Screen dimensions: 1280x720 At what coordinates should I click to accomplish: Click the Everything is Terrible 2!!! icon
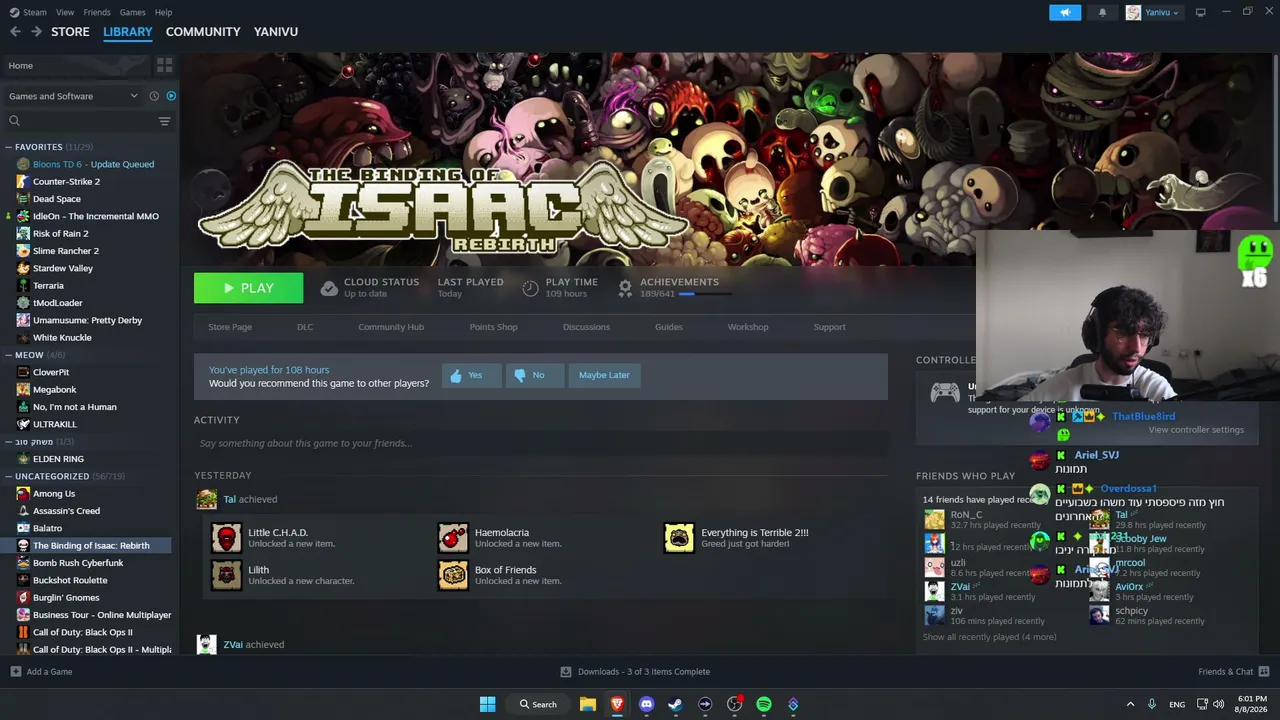(679, 538)
